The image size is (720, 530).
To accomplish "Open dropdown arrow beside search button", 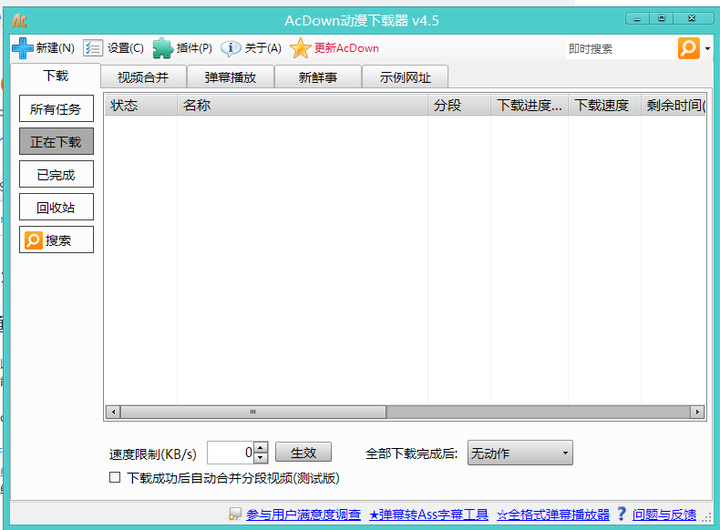I will (x=707, y=48).
